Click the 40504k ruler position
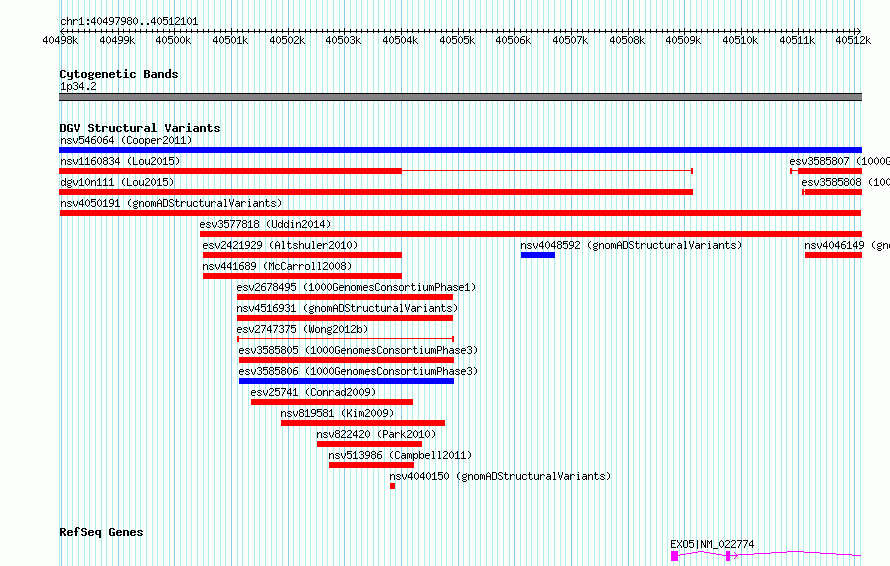The width and height of the screenshot is (890, 566). [400, 40]
